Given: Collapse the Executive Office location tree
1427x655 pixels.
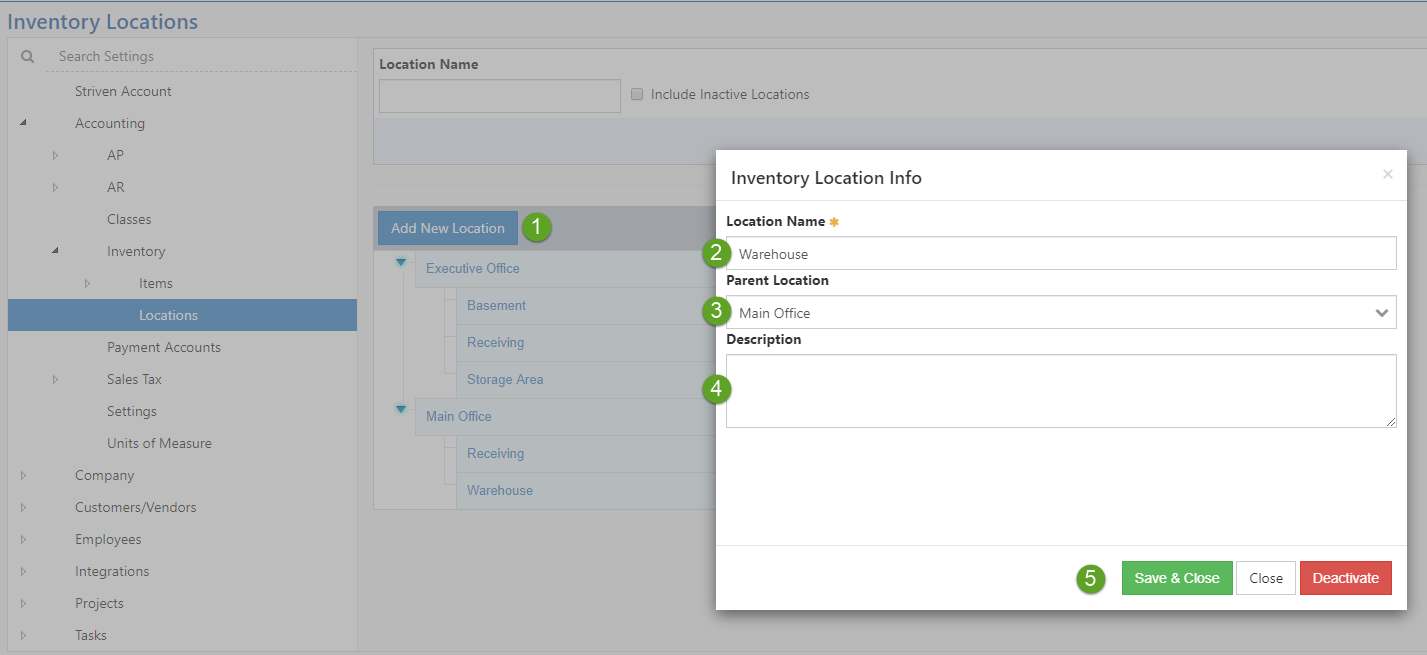Looking at the screenshot, I should 400,261.
